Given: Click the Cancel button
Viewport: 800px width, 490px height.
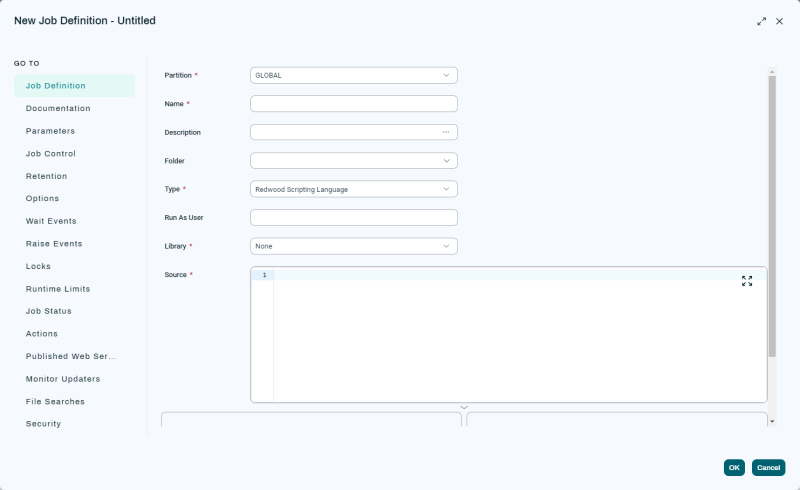Looking at the screenshot, I should [x=768, y=467].
